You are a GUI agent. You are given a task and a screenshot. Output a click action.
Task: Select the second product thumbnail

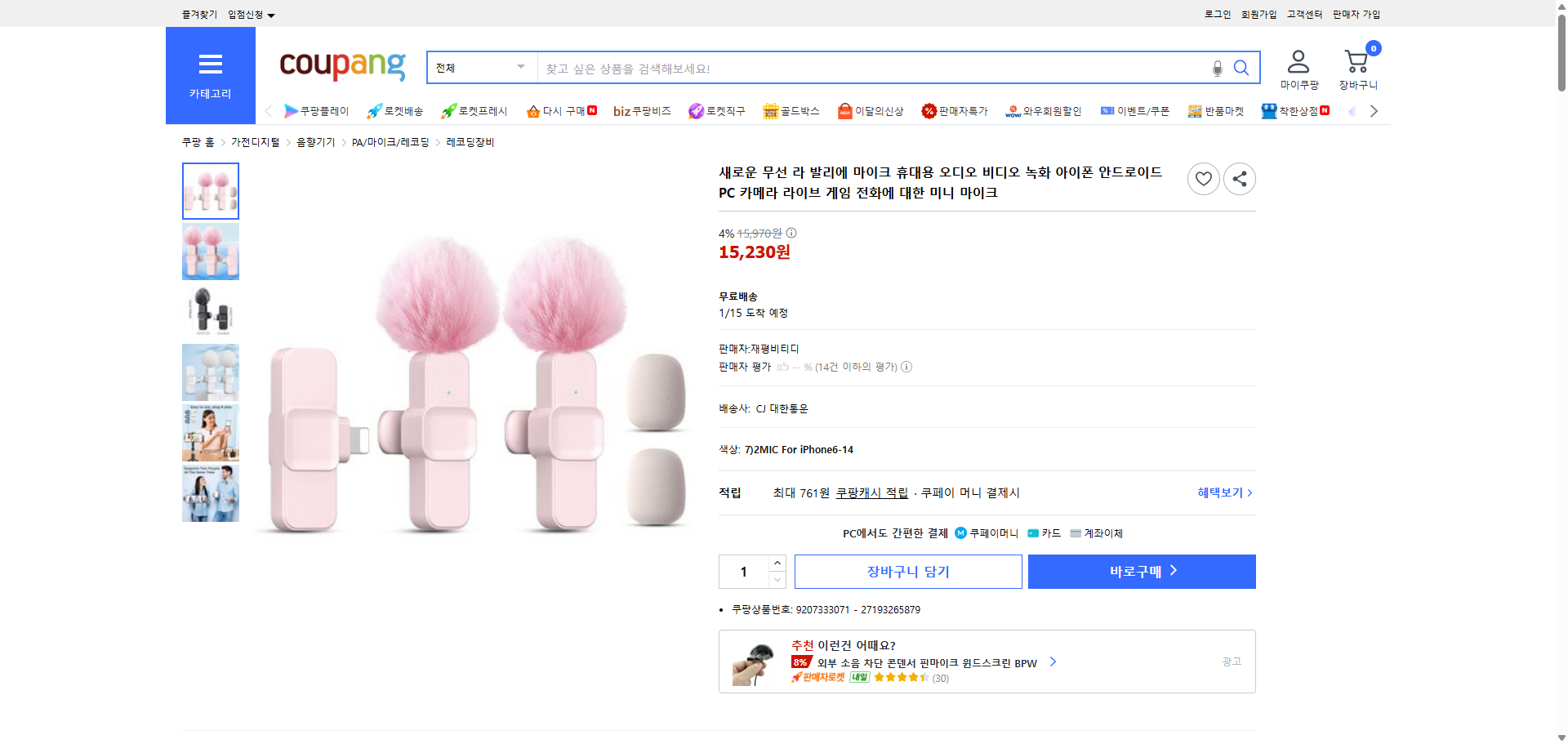(x=210, y=251)
